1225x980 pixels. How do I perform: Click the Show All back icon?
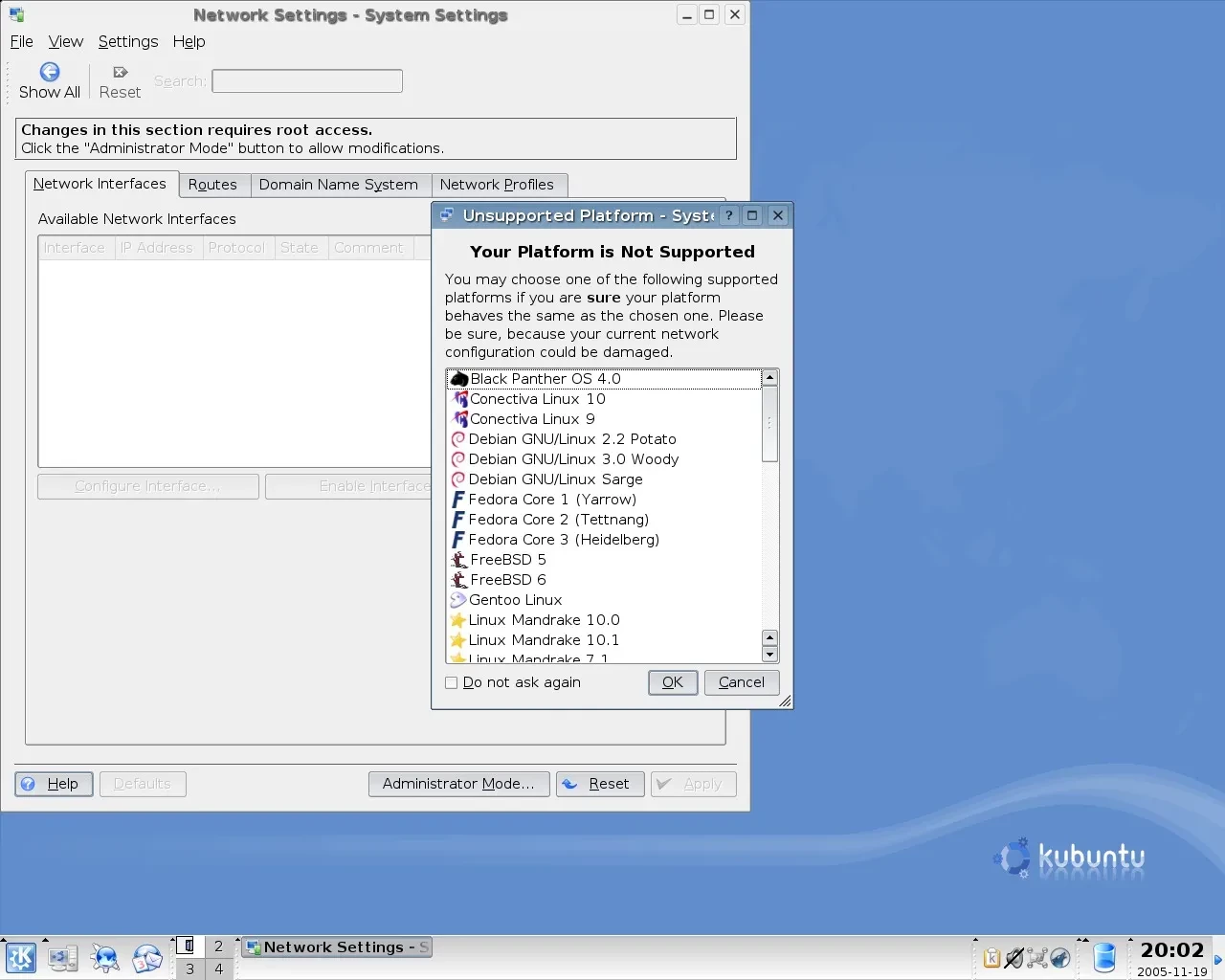click(x=50, y=73)
